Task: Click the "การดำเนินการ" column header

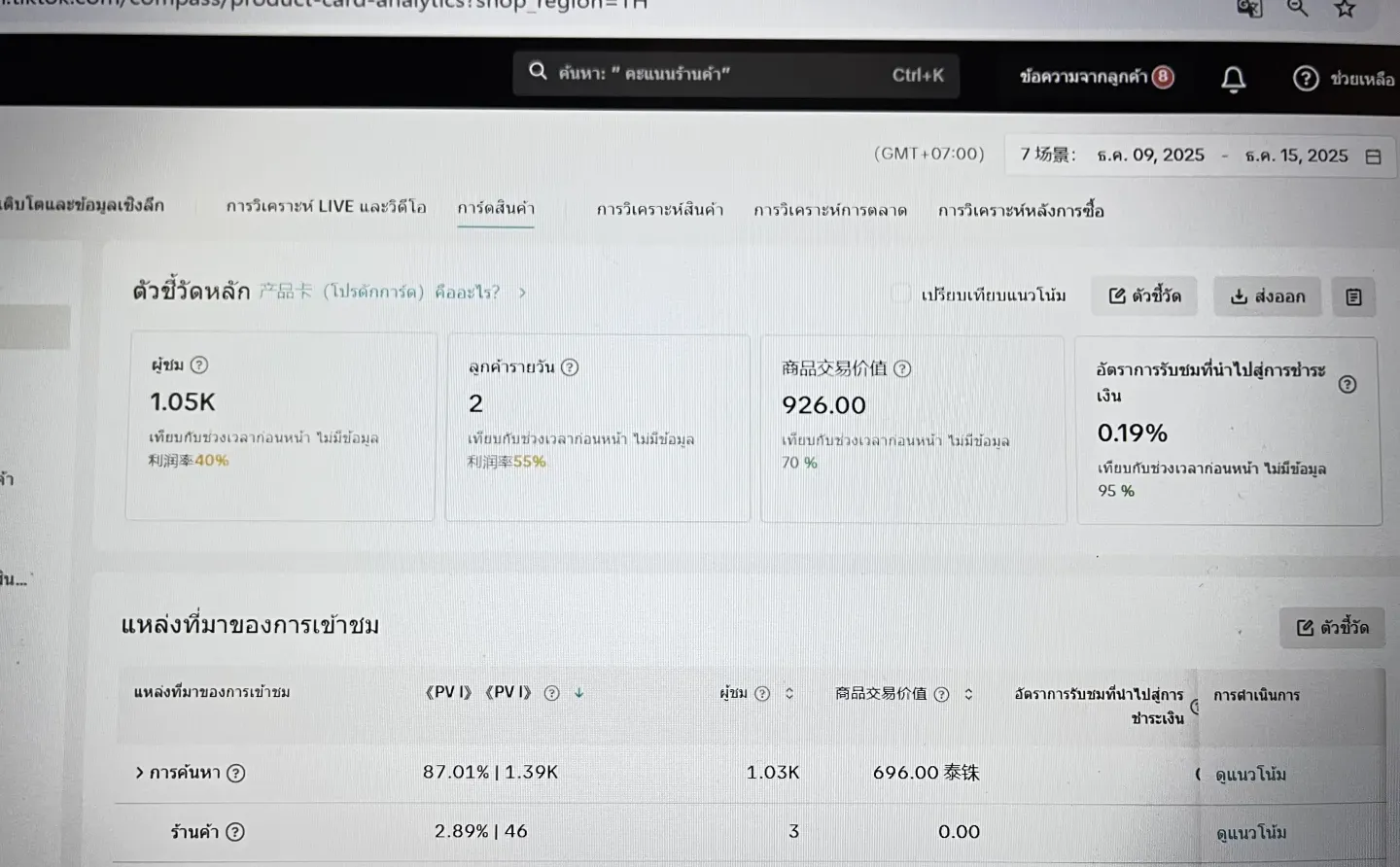Action: 1256,695
